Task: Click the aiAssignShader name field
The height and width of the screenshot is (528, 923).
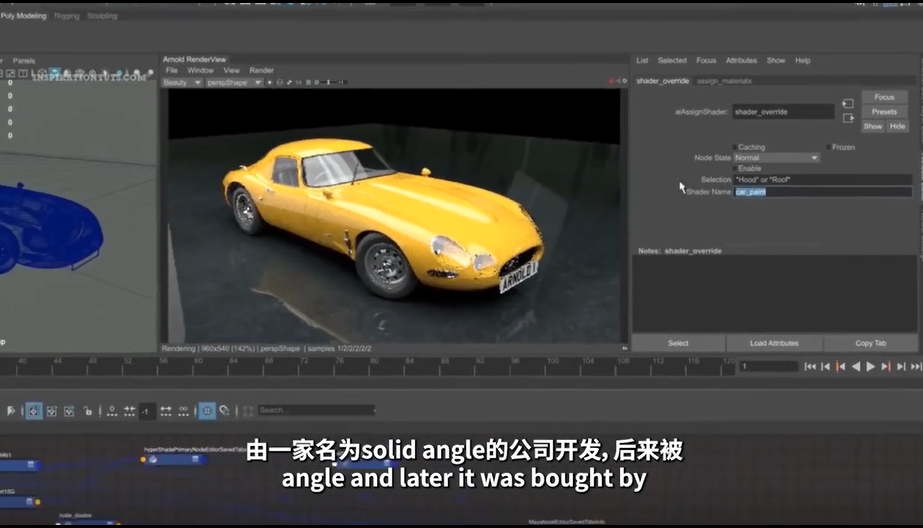Action: [x=783, y=112]
